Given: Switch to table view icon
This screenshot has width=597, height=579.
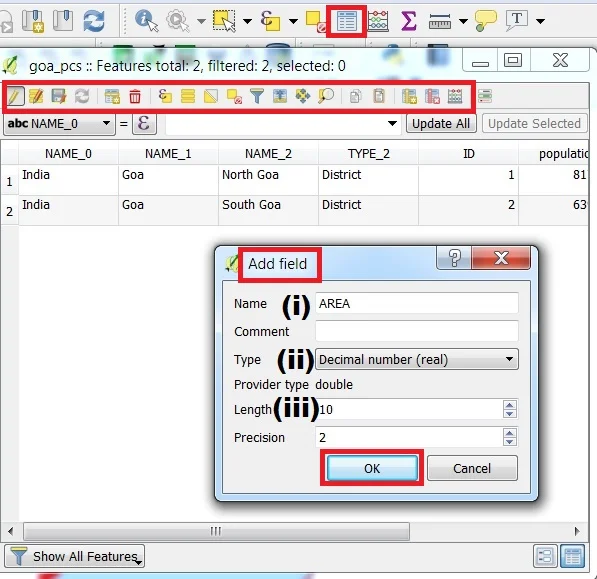Looking at the screenshot, I should pyautogui.click(x=573, y=556).
